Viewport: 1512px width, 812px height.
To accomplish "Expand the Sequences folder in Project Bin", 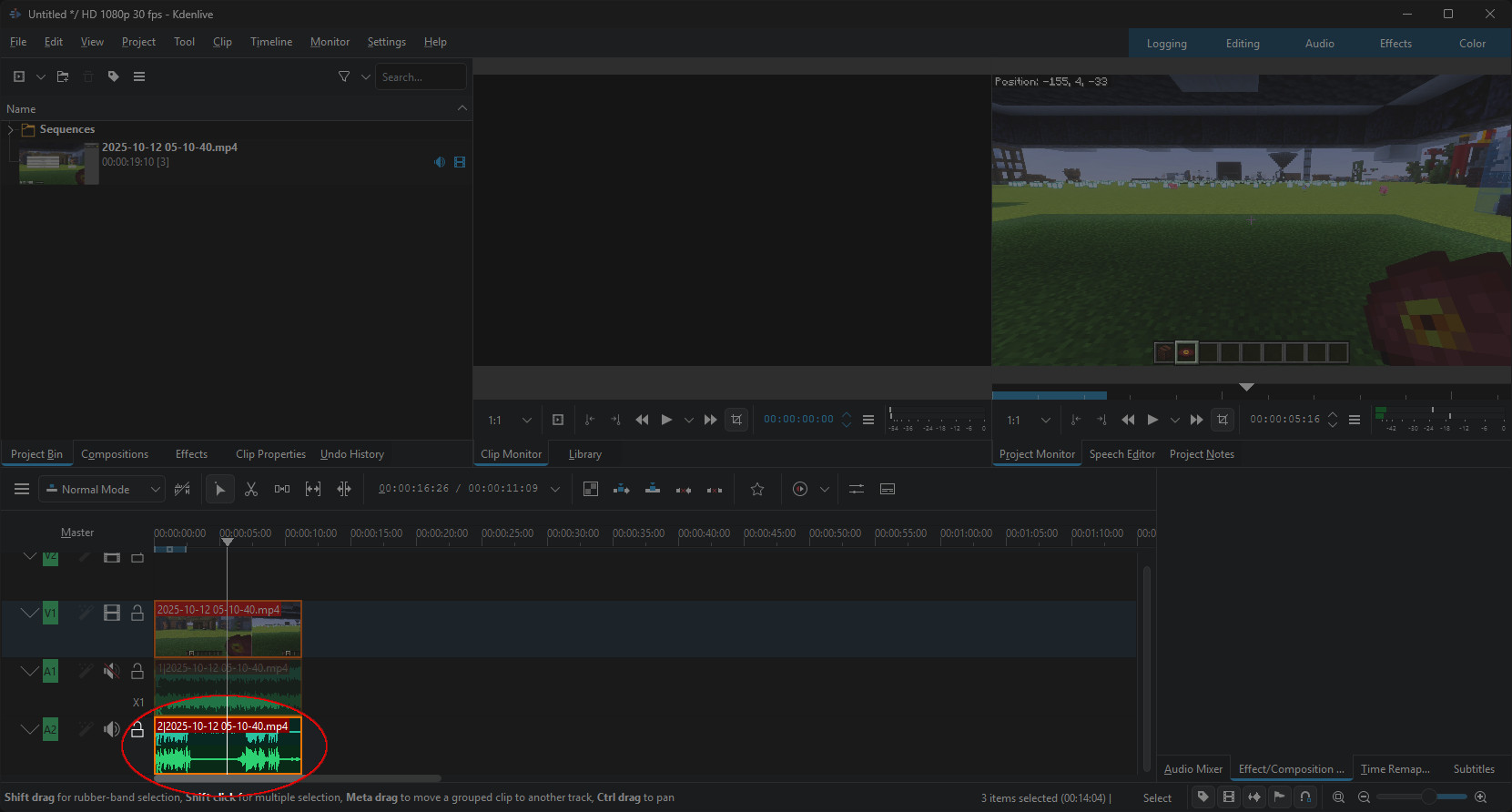I will tap(11, 130).
